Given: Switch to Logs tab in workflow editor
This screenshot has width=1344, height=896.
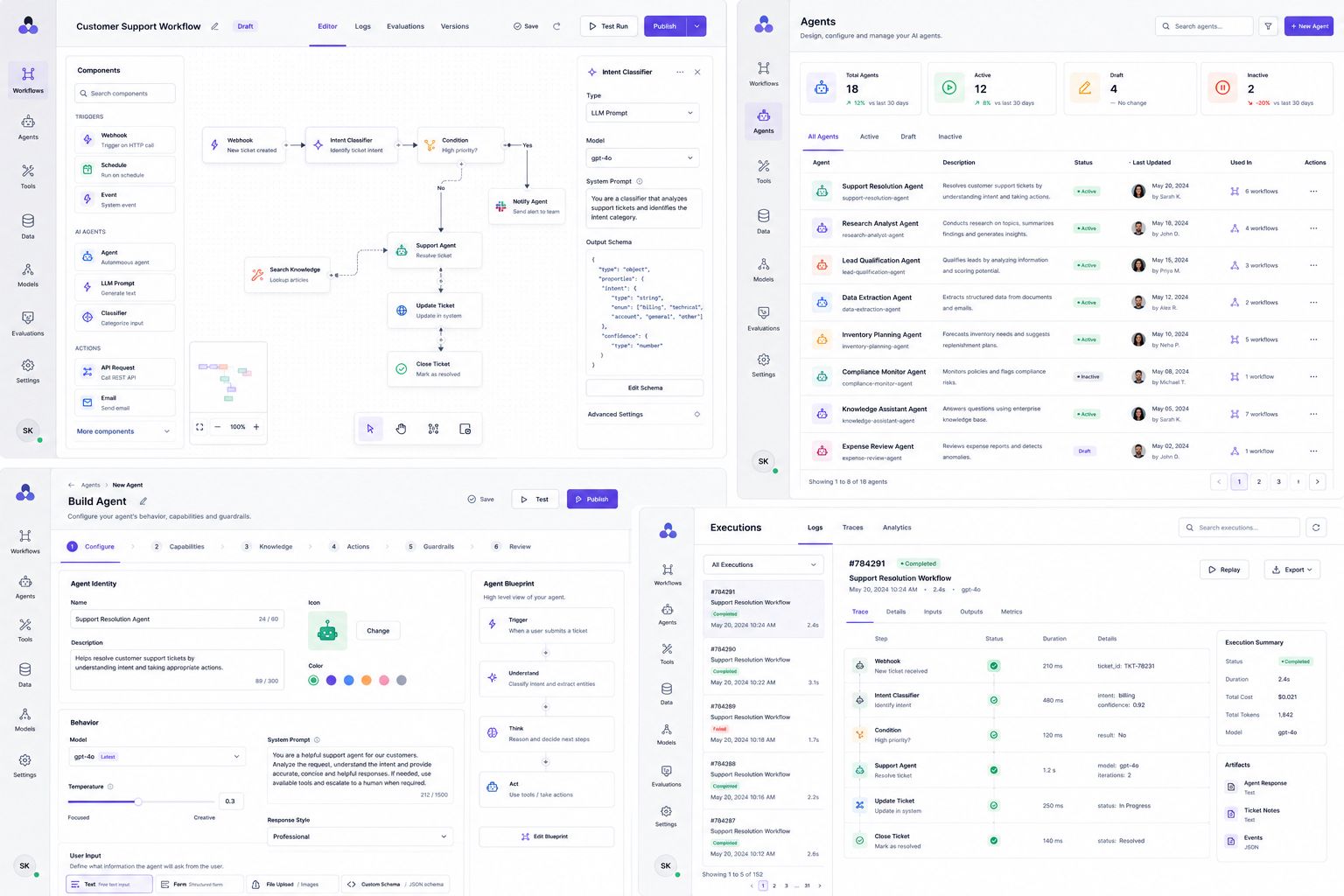Looking at the screenshot, I should pyautogui.click(x=363, y=26).
